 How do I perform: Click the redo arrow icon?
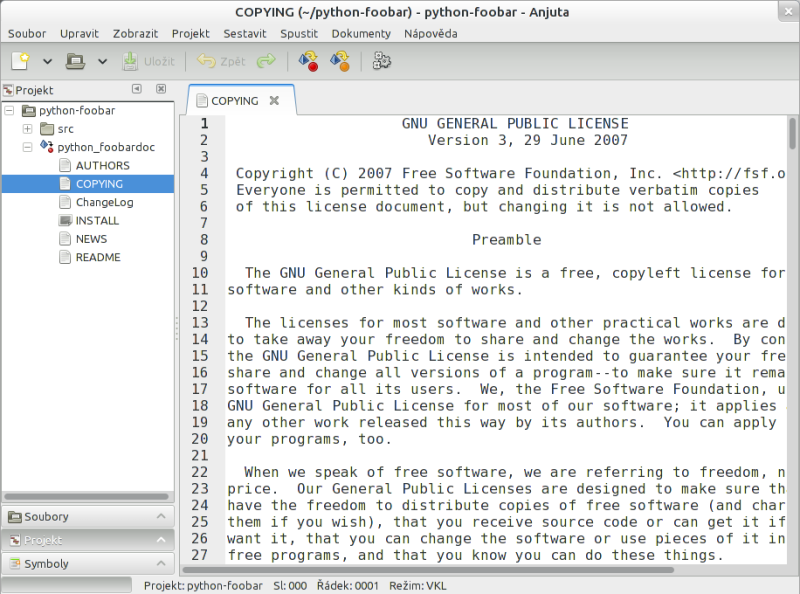coord(266,61)
